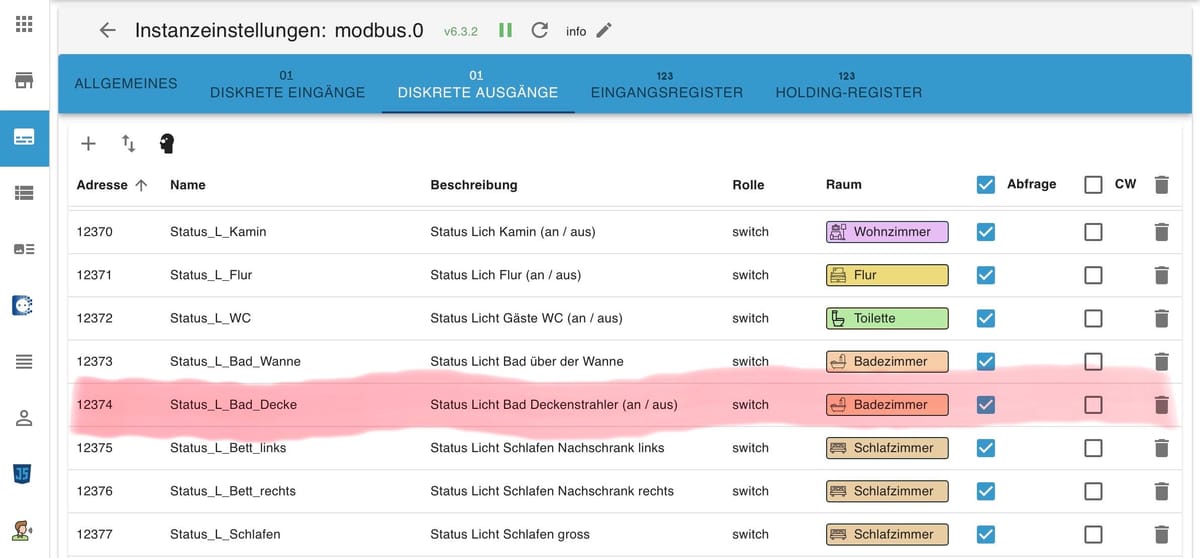Add a new row with plus icon
Viewport: 1200px width, 558px height.
[x=88, y=144]
